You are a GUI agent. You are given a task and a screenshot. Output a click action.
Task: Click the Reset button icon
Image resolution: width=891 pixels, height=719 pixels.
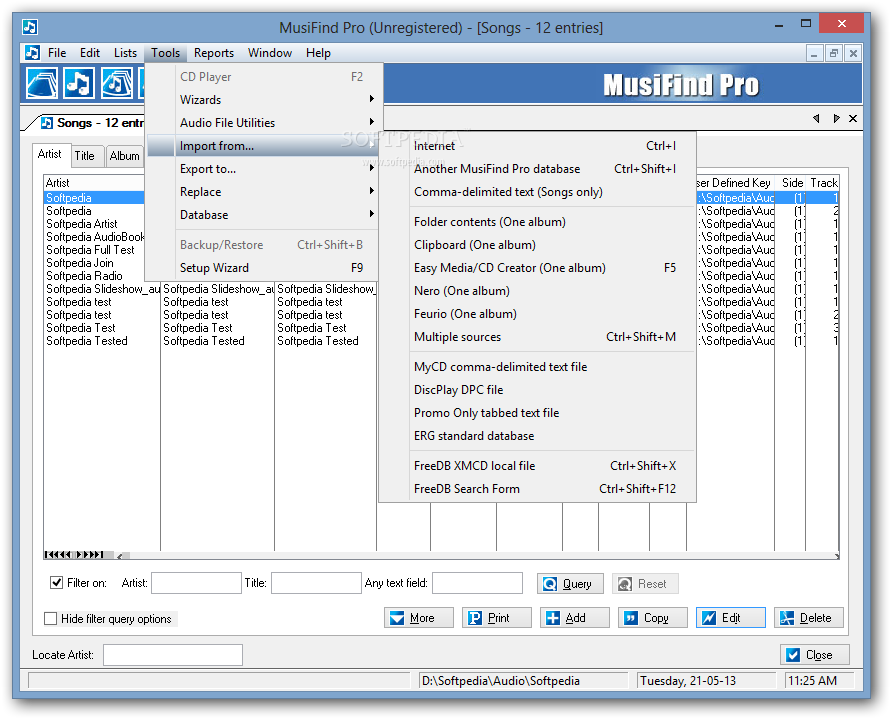pos(624,584)
